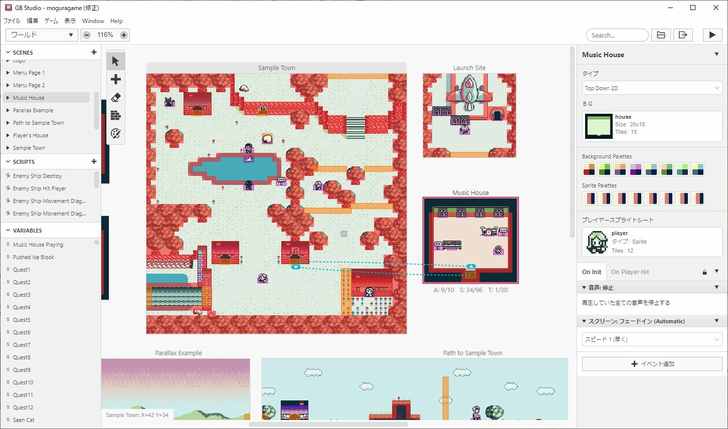Click the GB Studio app icon

8,7
